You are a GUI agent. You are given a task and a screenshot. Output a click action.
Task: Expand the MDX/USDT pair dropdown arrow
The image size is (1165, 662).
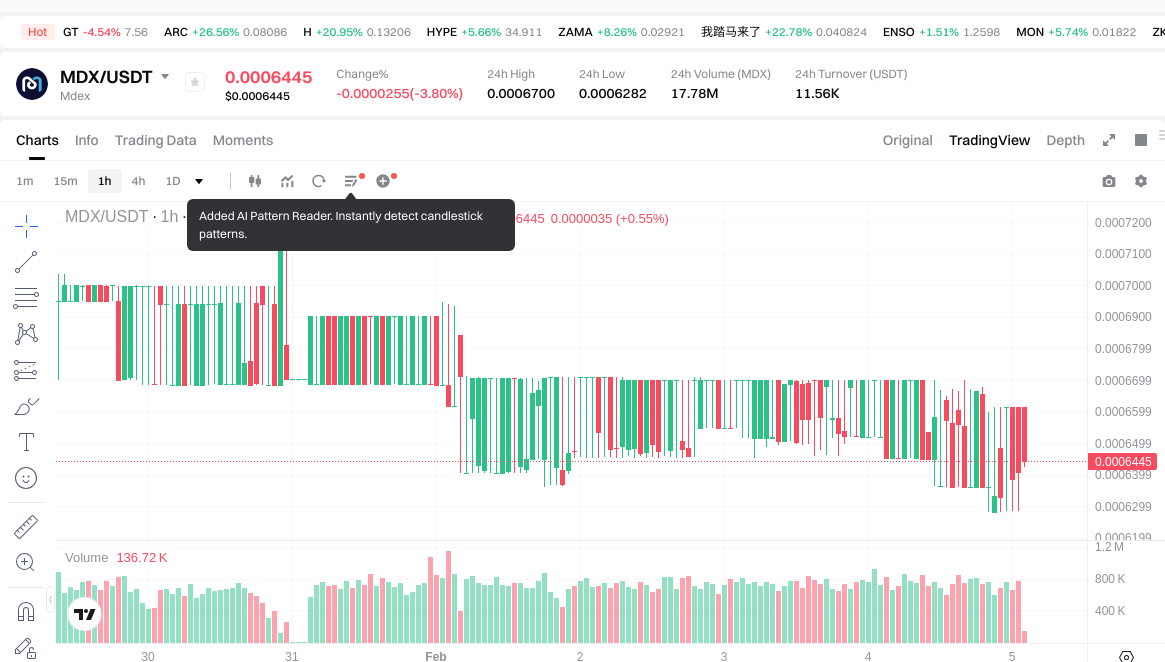[165, 77]
